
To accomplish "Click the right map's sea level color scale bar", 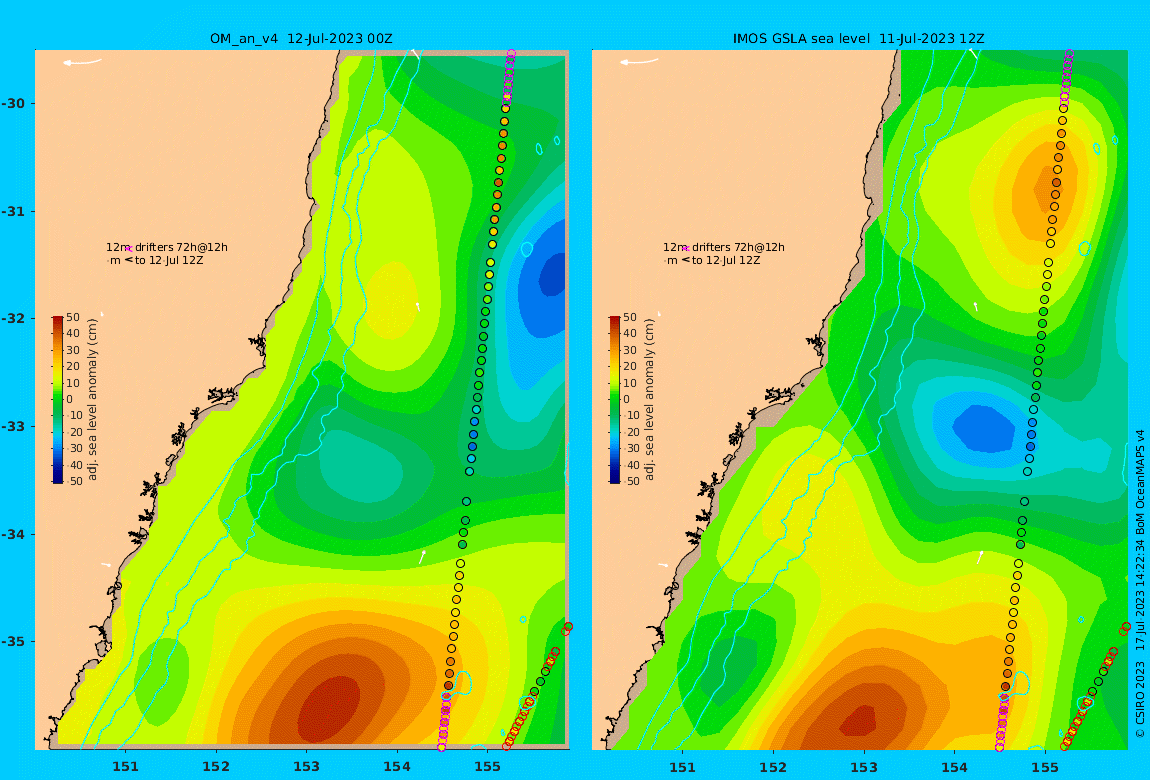I will tap(615, 400).
